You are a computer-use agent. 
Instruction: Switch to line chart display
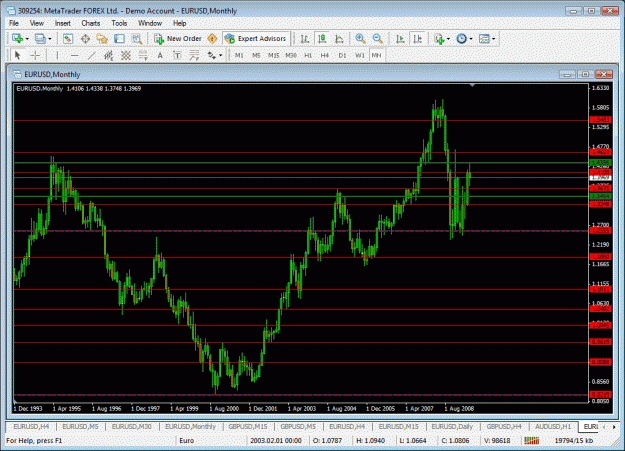(x=339, y=39)
